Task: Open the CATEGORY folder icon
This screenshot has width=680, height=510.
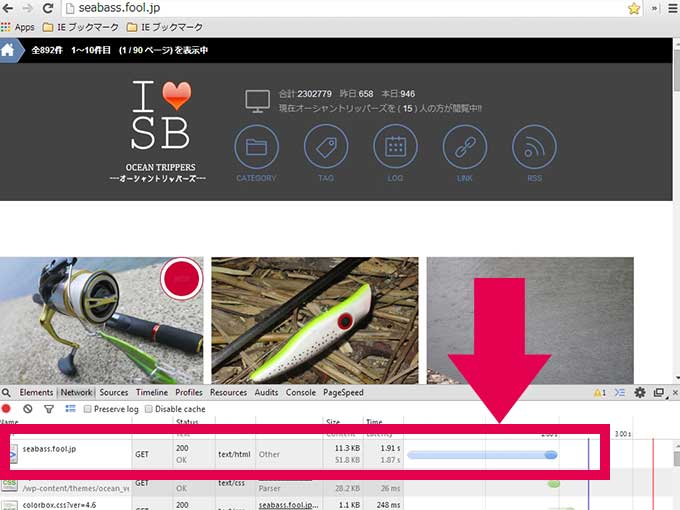Action: tap(256, 147)
